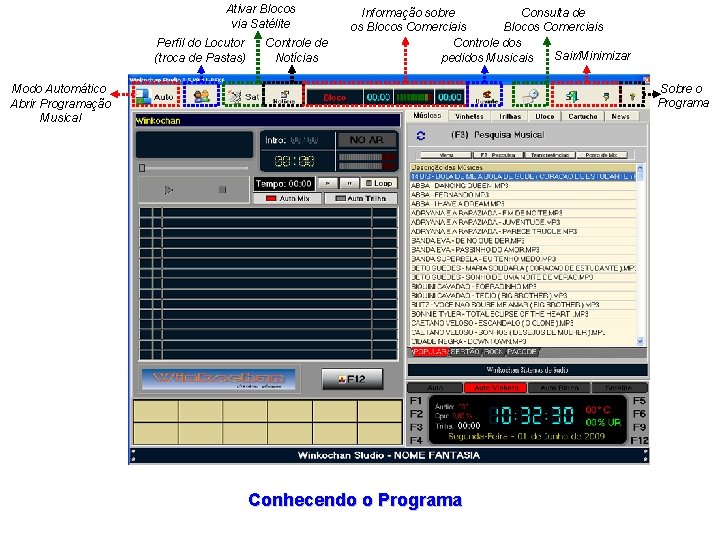Click the music list scrollbar down arrow
Viewport: 720px width, 540px height.
point(640,341)
